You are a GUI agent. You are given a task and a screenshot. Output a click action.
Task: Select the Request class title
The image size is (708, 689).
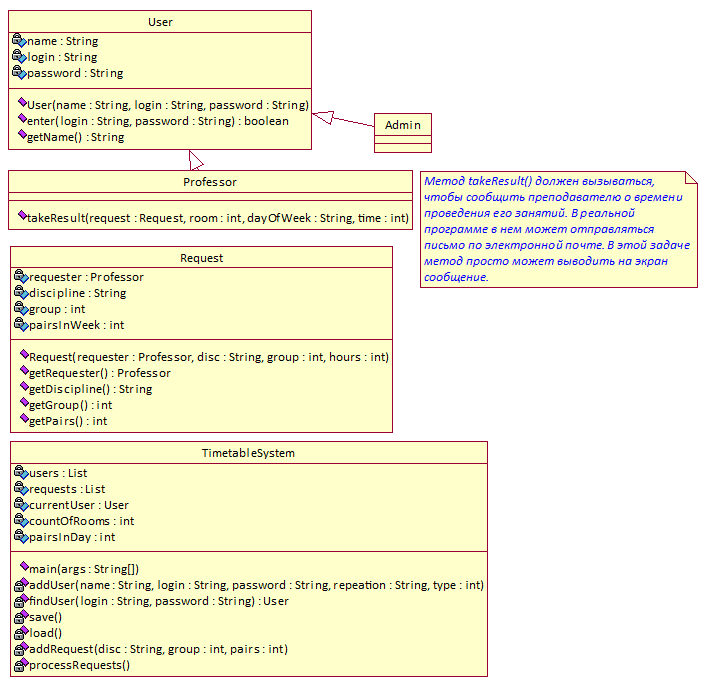click(x=201, y=258)
